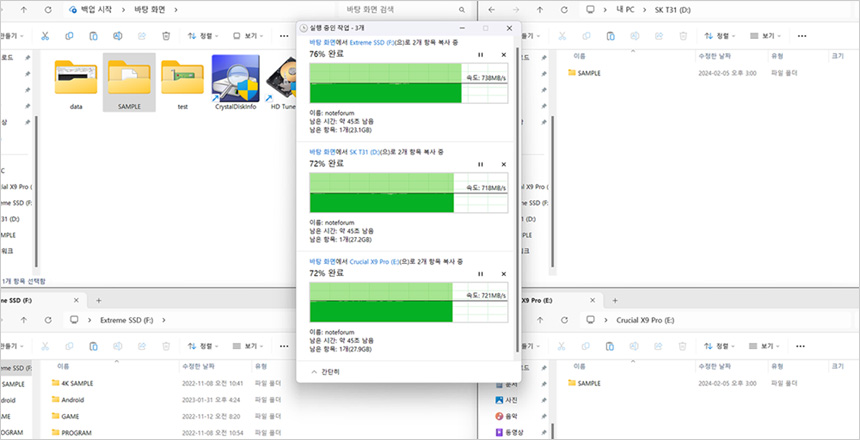Click Paste icon in SK T31 (D:) window
The image size is (860, 440).
point(610,36)
